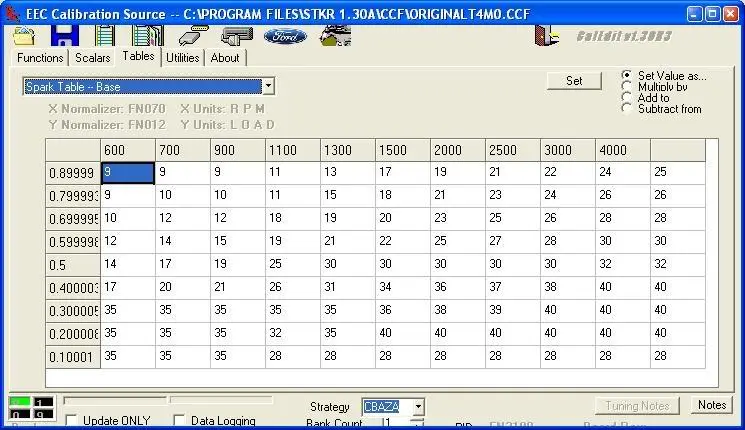The width and height of the screenshot is (745, 430).
Task: Select cell 17 at 1500 RPM, 0.89999 load
Action: [402, 172]
